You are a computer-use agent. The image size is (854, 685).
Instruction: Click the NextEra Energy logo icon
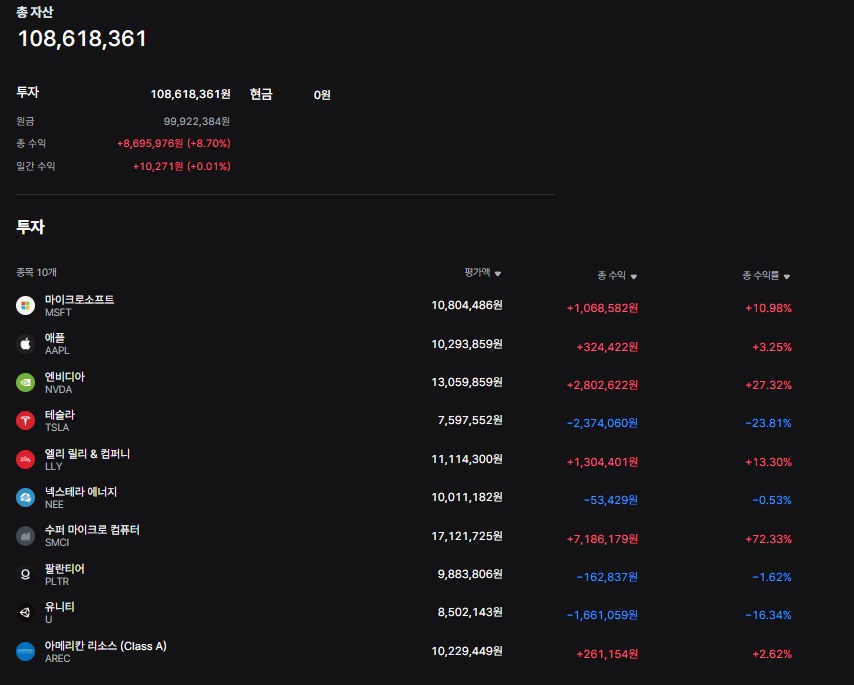(x=25, y=498)
